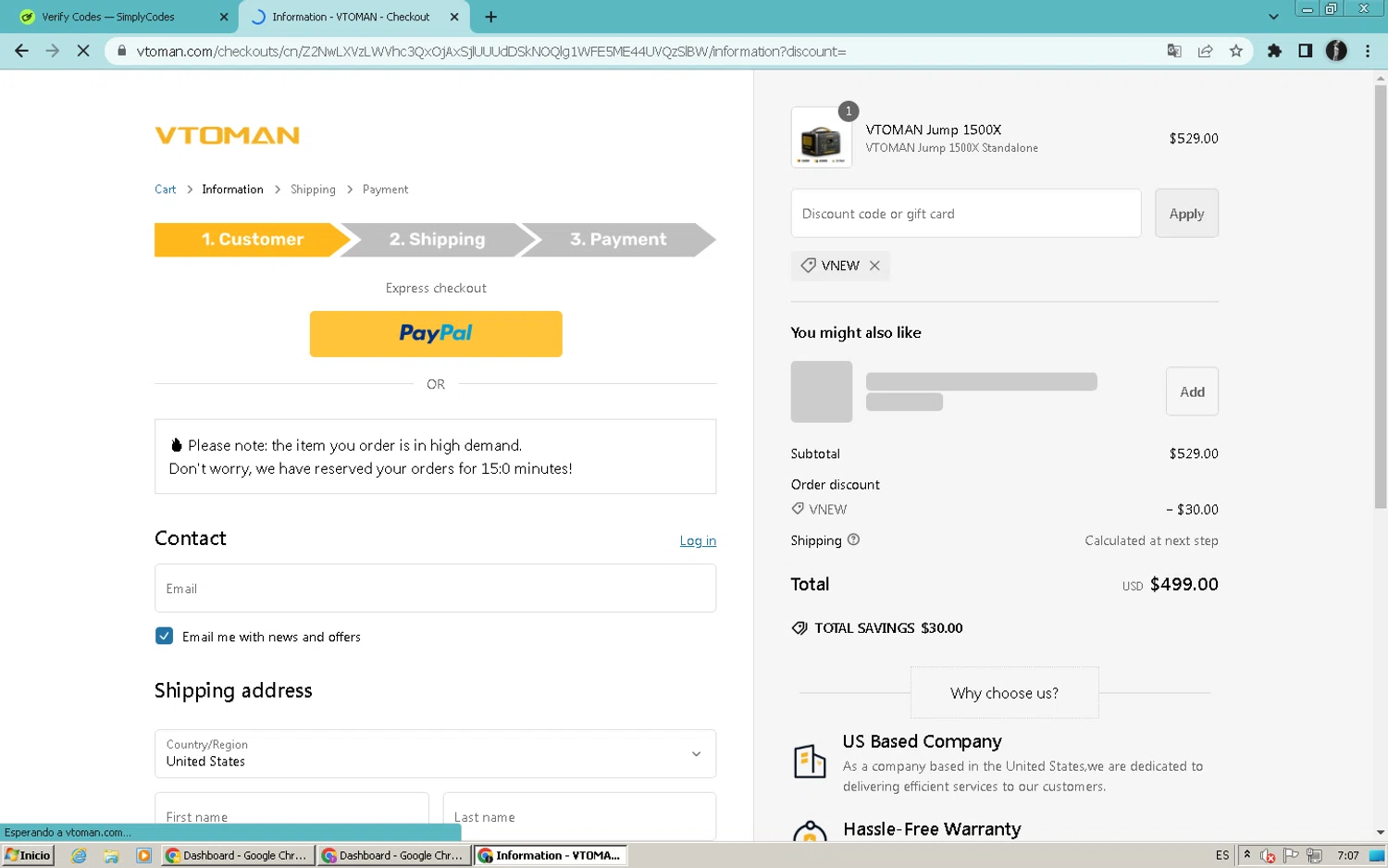Select the 2. Shipping step

coord(437,240)
